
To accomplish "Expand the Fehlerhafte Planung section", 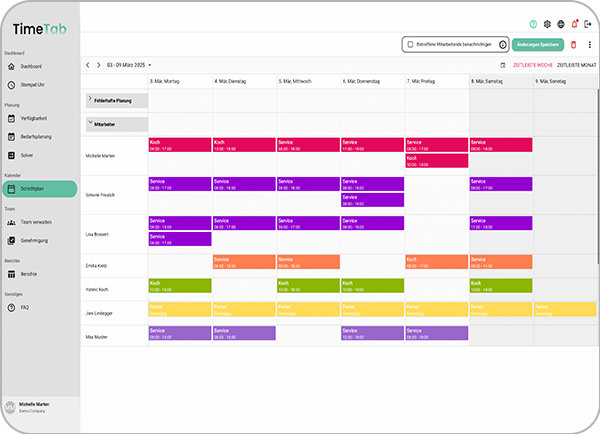I will click(91, 100).
